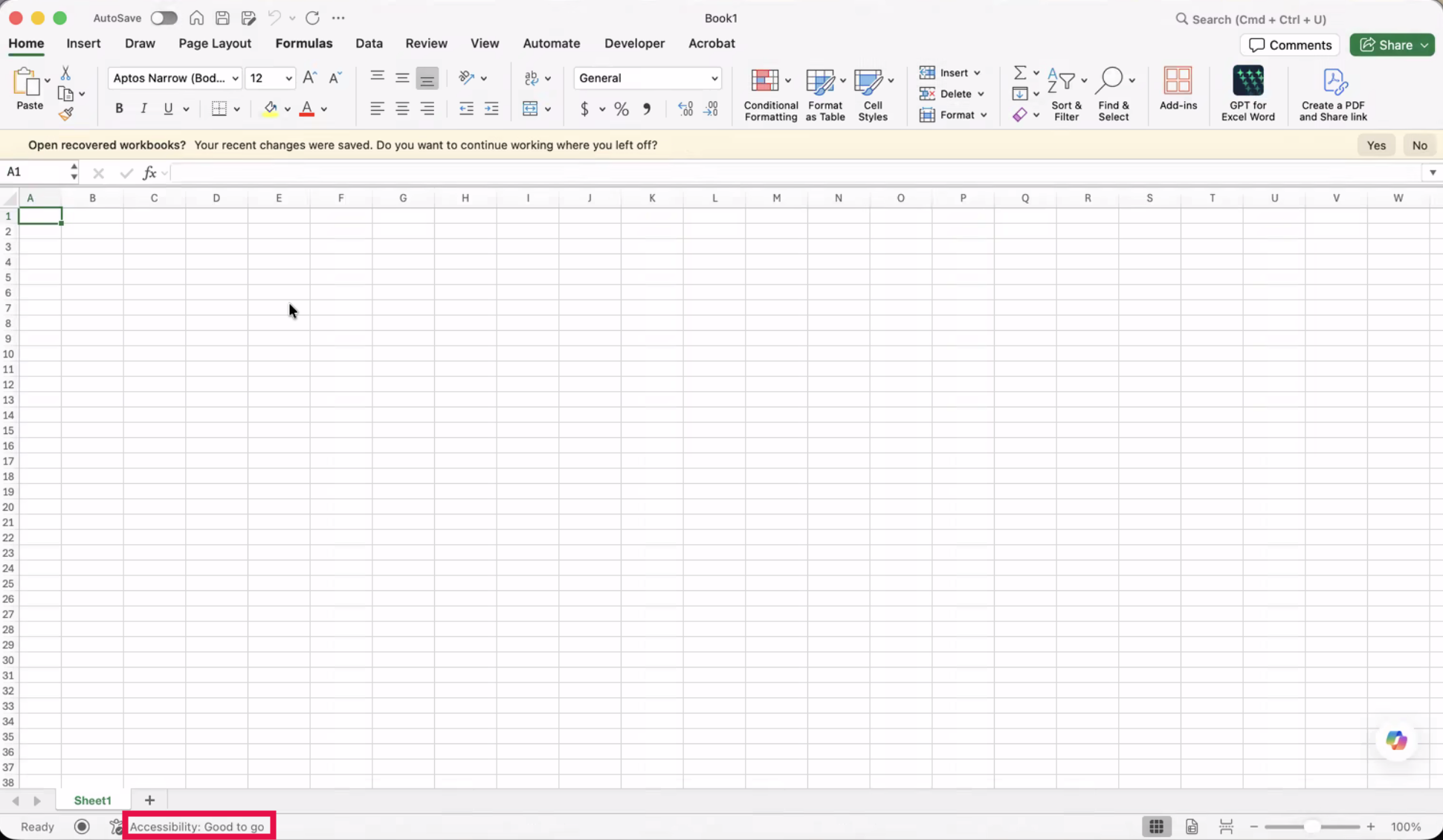Click the Wrap Text icon
Image resolution: width=1443 pixels, height=840 pixels.
pyautogui.click(x=532, y=78)
